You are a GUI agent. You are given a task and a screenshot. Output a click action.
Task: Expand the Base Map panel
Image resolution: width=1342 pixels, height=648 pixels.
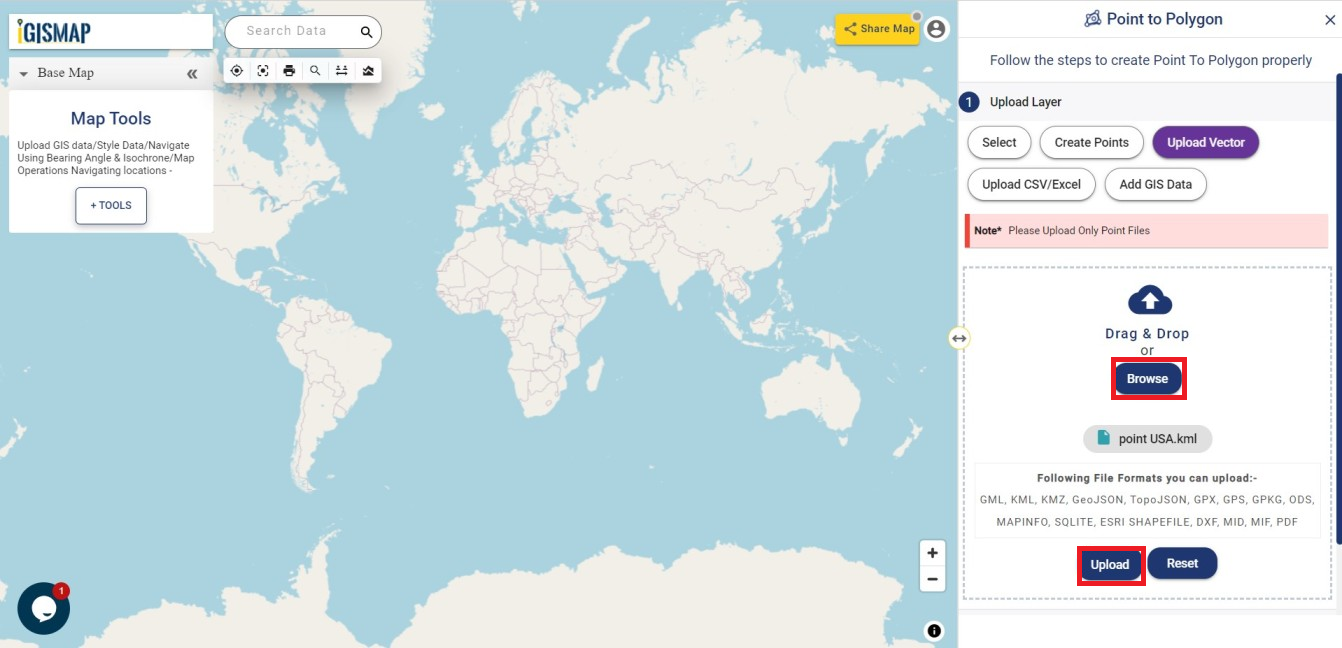click(x=22, y=72)
